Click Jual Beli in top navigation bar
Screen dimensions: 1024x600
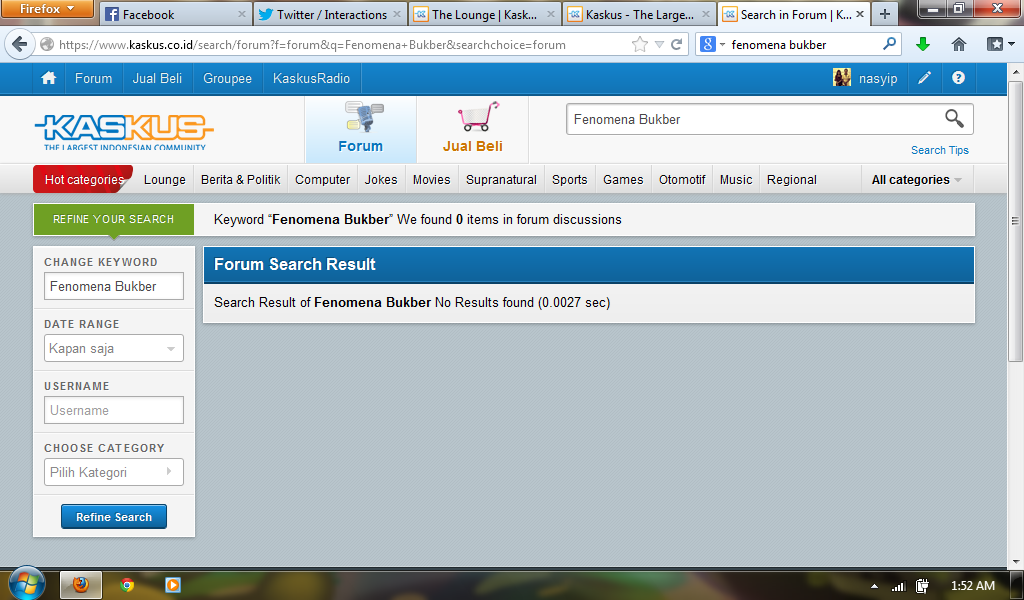[157, 78]
